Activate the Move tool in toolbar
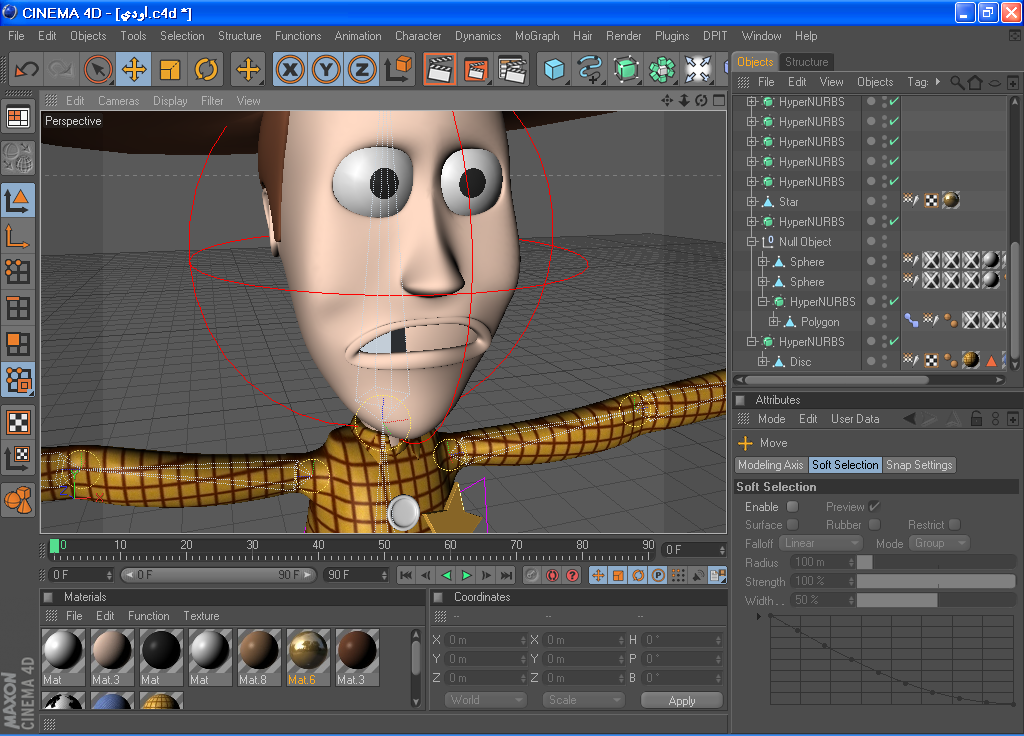1024x736 pixels. (134, 69)
